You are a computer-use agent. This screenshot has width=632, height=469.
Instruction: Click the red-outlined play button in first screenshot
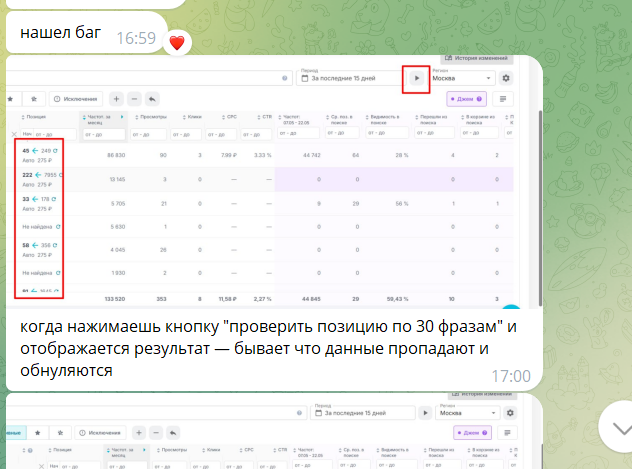(416, 78)
